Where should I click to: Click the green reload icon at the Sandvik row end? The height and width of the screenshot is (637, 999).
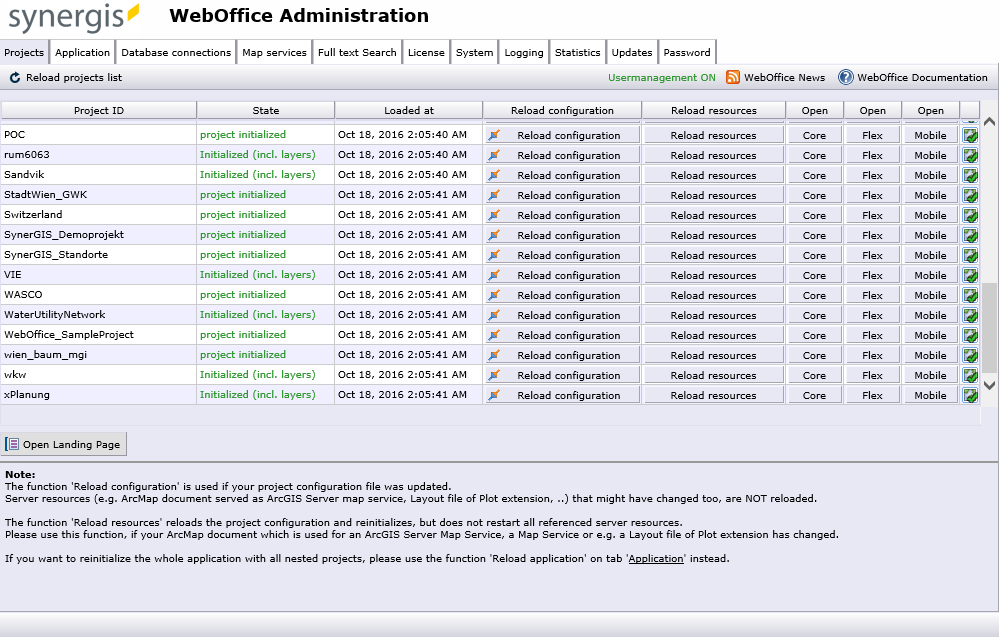coord(968,174)
